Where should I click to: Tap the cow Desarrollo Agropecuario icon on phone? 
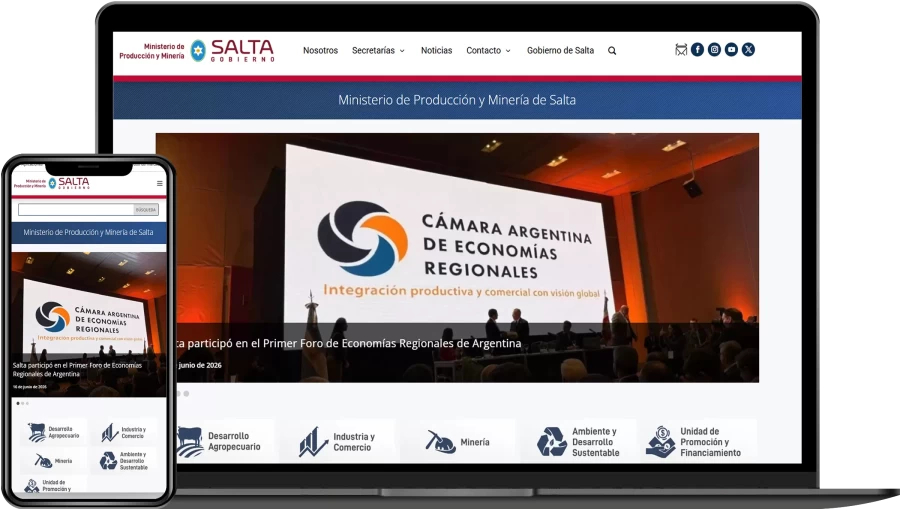37,432
